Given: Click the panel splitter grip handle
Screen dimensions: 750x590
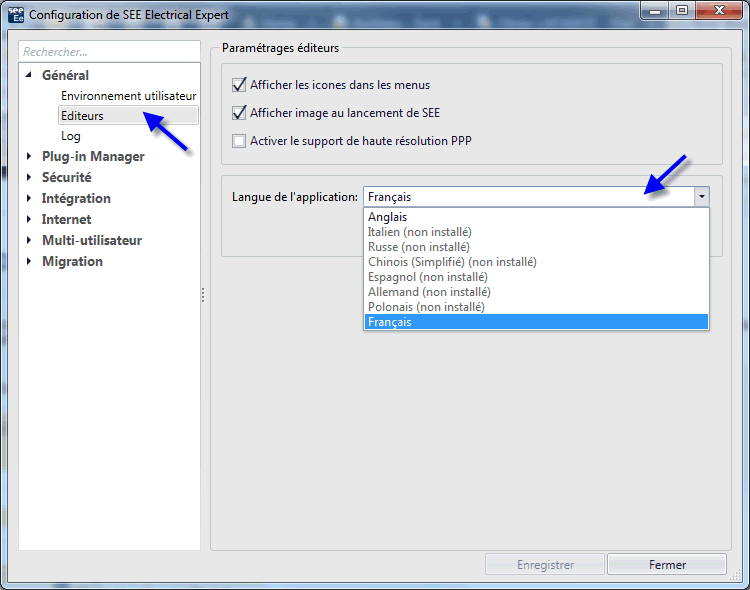Looking at the screenshot, I should [203, 295].
